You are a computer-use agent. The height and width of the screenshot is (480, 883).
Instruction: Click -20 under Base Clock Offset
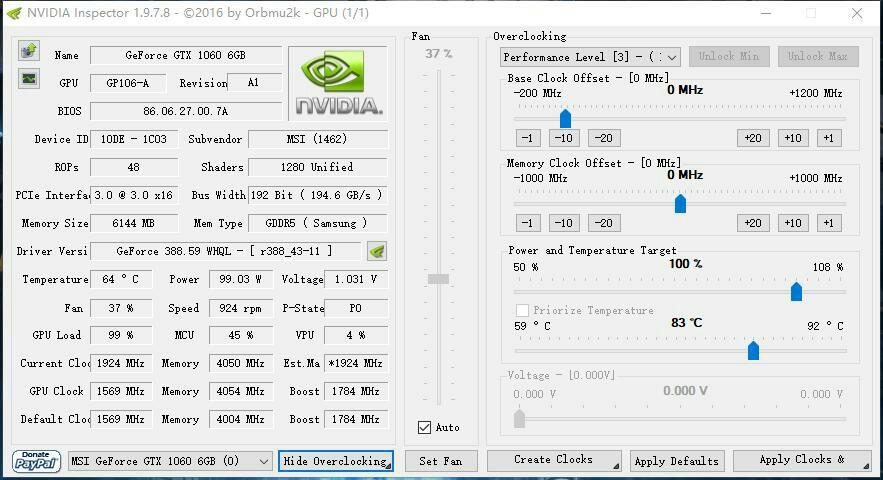click(x=604, y=138)
